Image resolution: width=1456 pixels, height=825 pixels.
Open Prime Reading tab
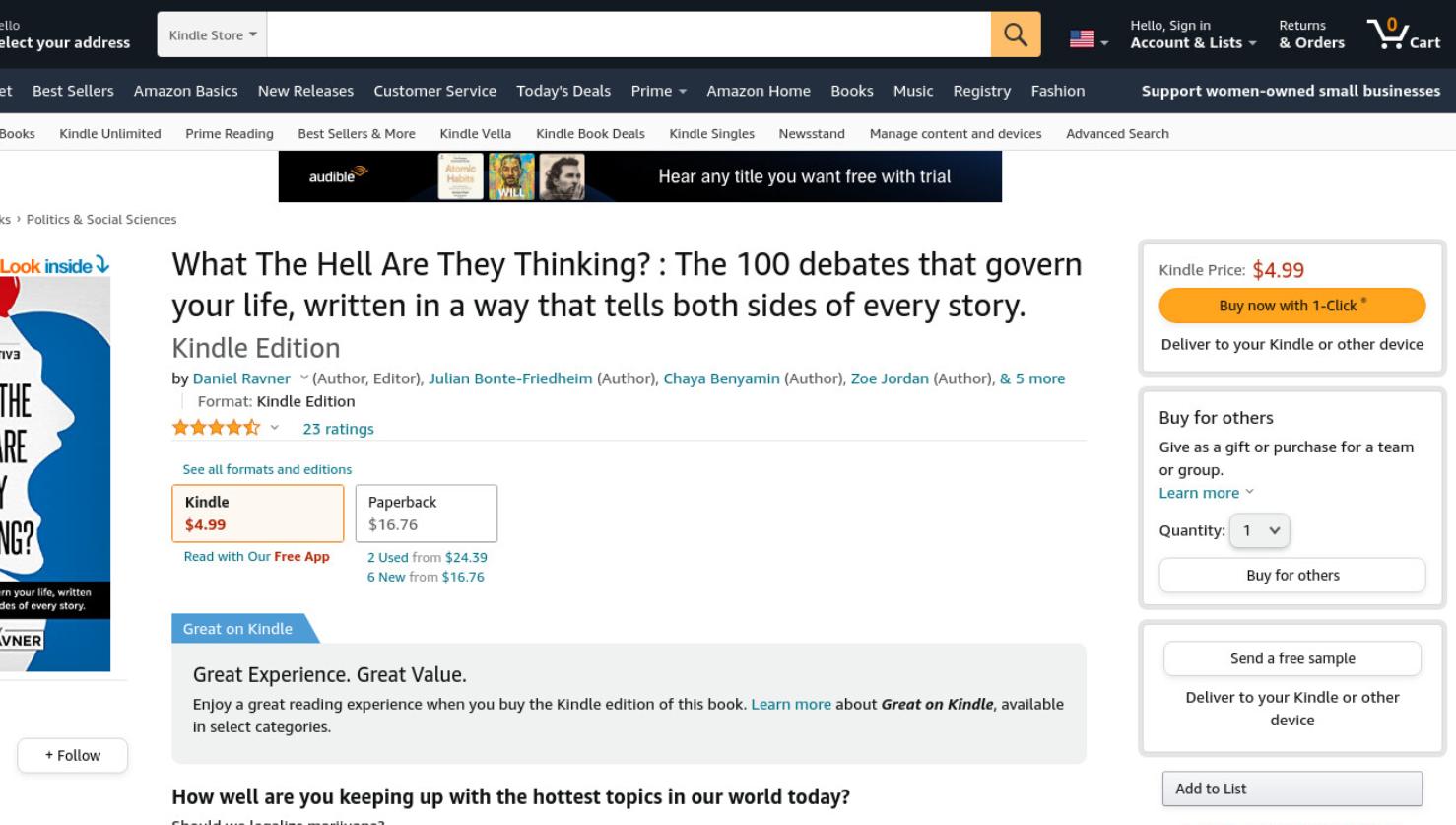(230, 133)
